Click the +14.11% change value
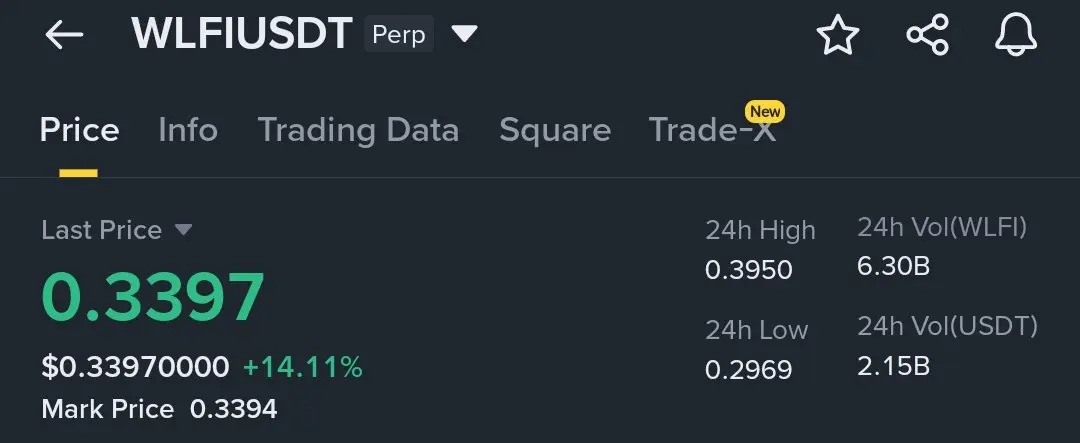1080x443 pixels. [303, 367]
